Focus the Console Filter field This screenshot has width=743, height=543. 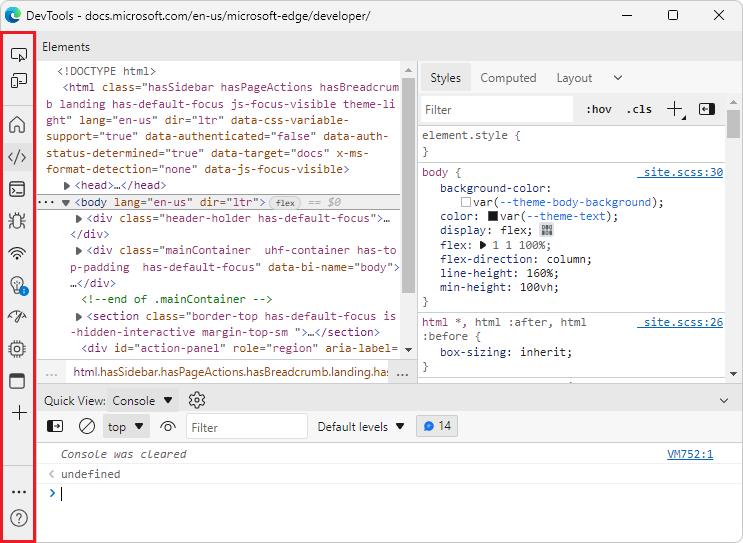coord(247,426)
